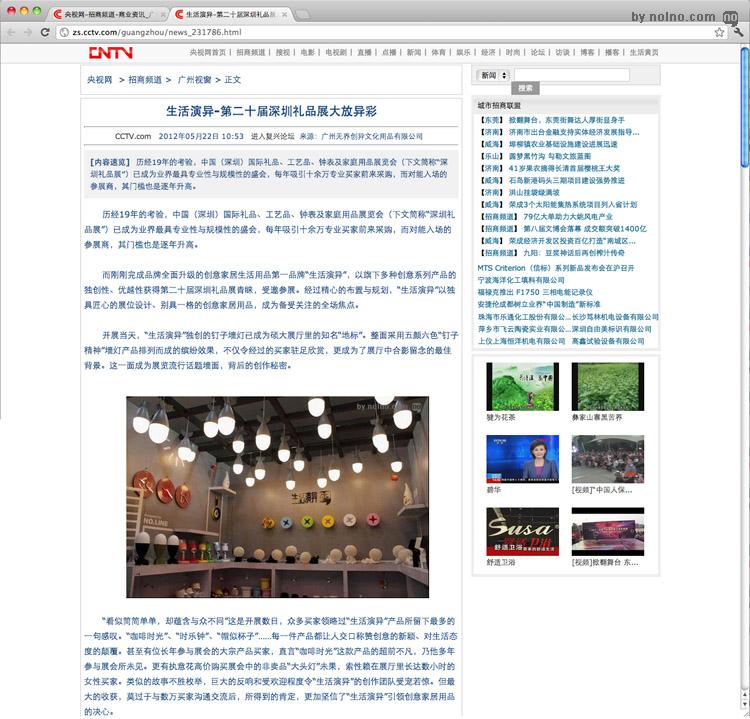This screenshot has height=719, width=750.
Task: Open the 新闻 search category dropdown
Action: [x=493, y=75]
